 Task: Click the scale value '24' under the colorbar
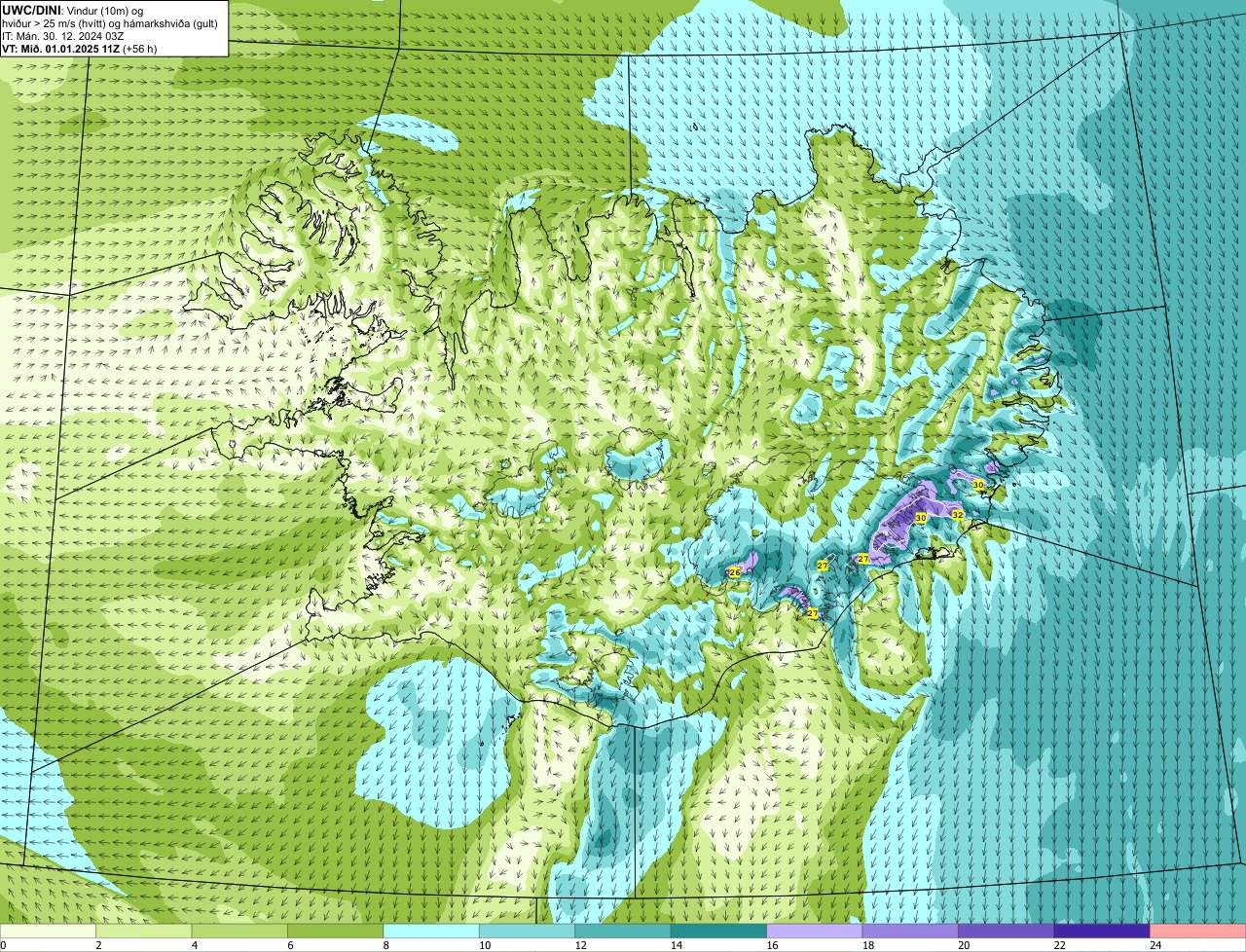pos(1155,944)
